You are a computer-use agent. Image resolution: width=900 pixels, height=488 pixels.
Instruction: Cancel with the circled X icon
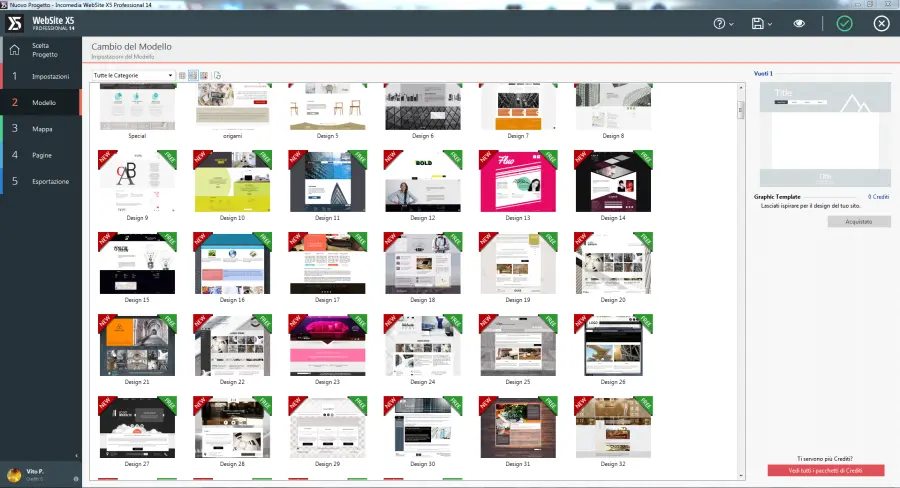point(882,24)
